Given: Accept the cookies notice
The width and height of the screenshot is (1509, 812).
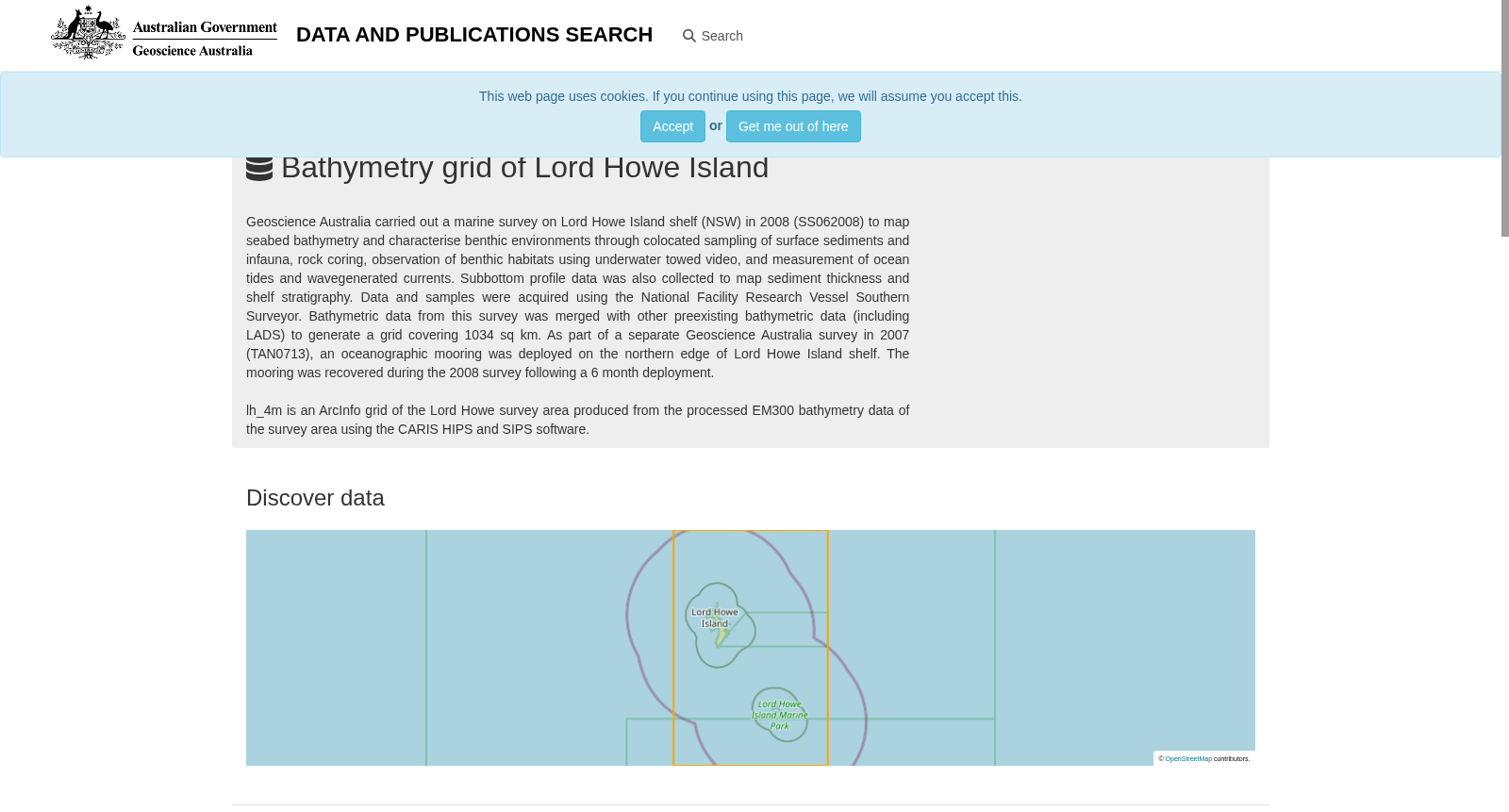Looking at the screenshot, I should click(x=672, y=126).
